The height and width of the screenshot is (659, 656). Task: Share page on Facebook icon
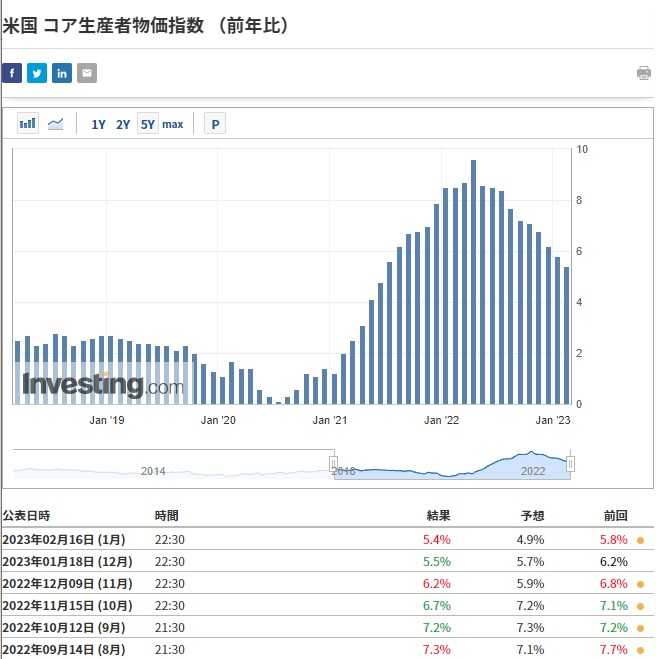point(12,73)
